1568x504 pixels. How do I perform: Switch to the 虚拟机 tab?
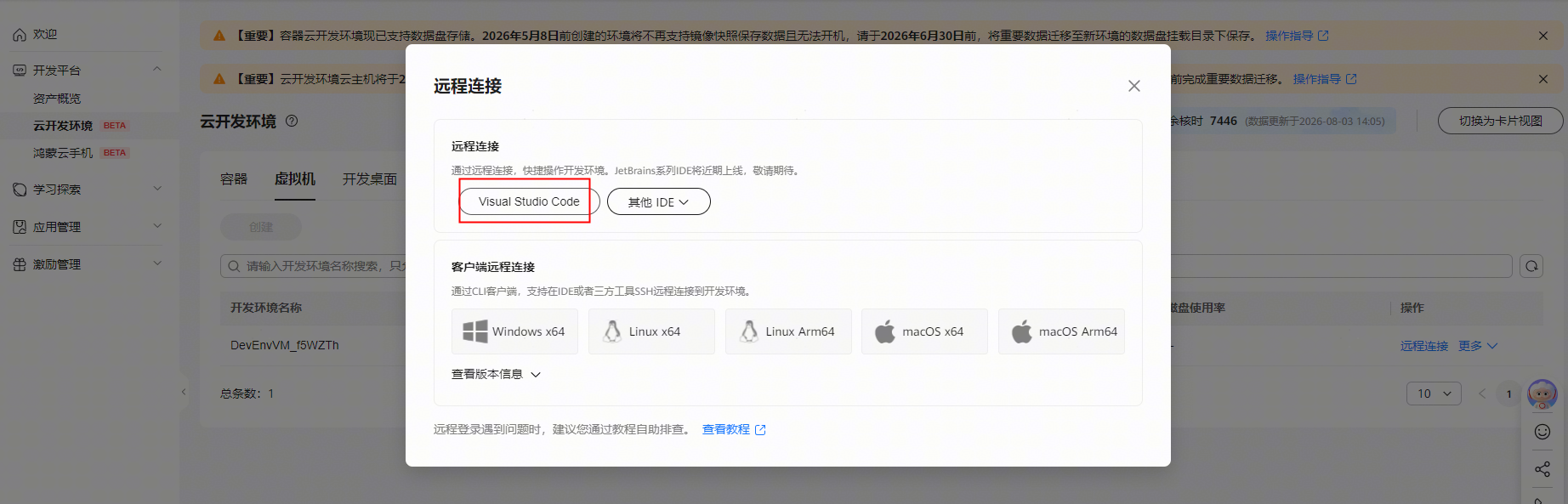tap(295, 178)
